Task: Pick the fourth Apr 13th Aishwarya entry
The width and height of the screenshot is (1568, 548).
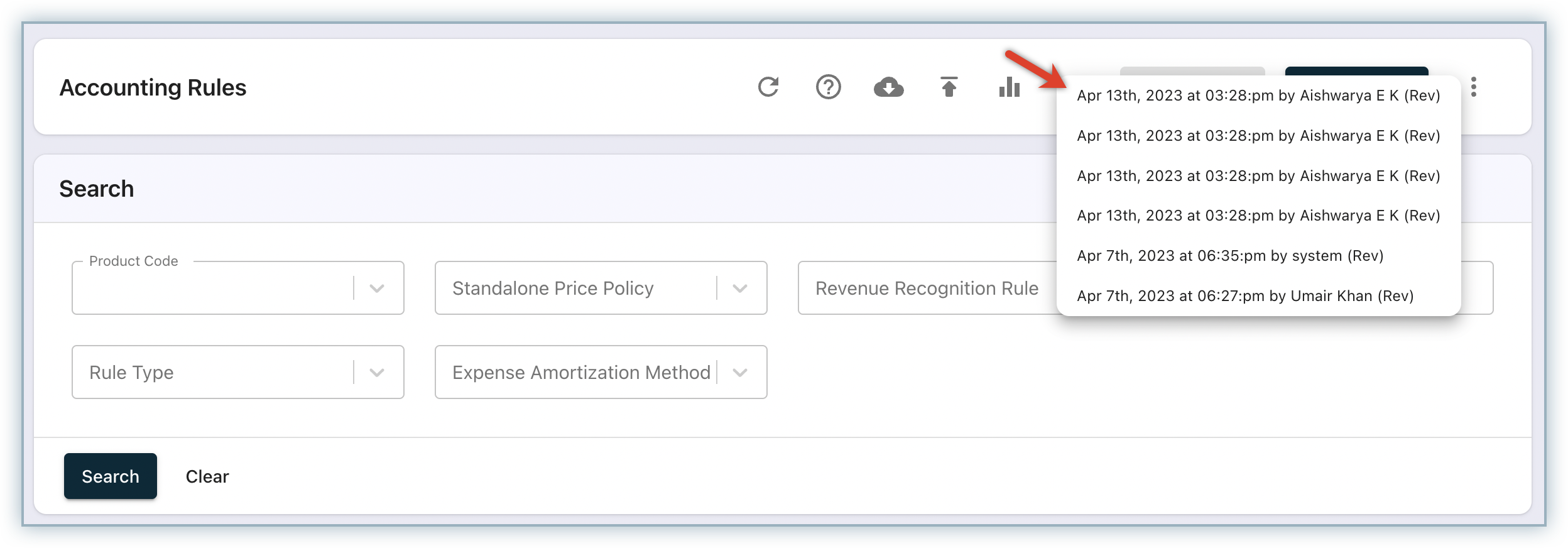Action: coord(1258,216)
